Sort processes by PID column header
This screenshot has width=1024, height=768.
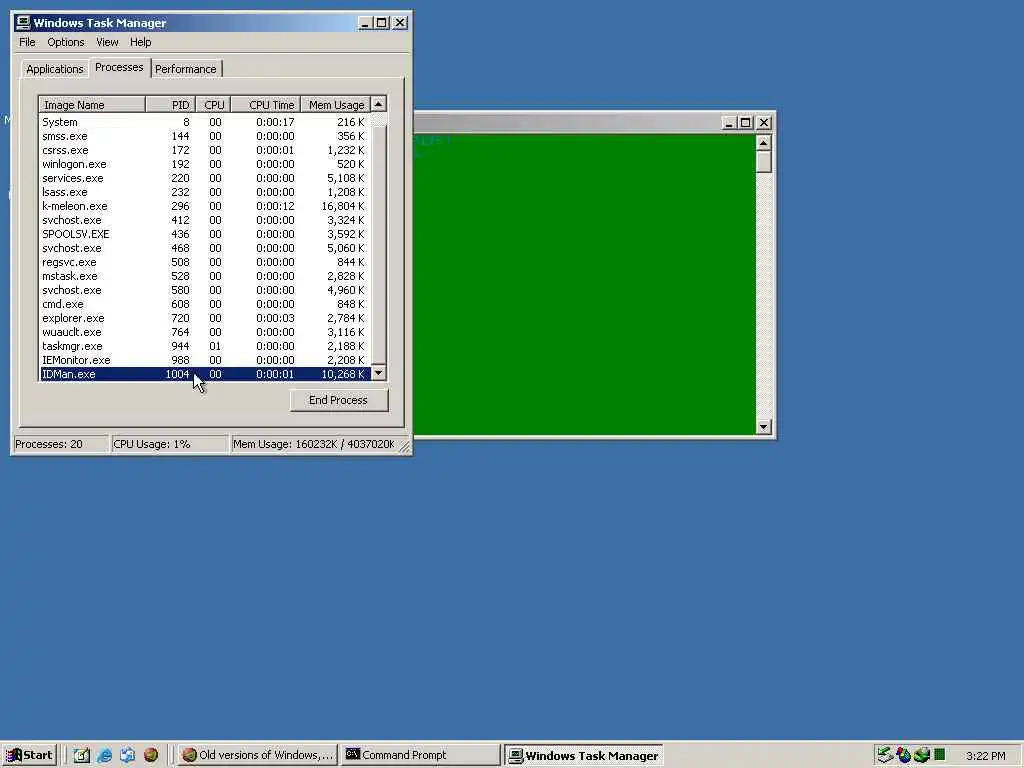(170, 104)
